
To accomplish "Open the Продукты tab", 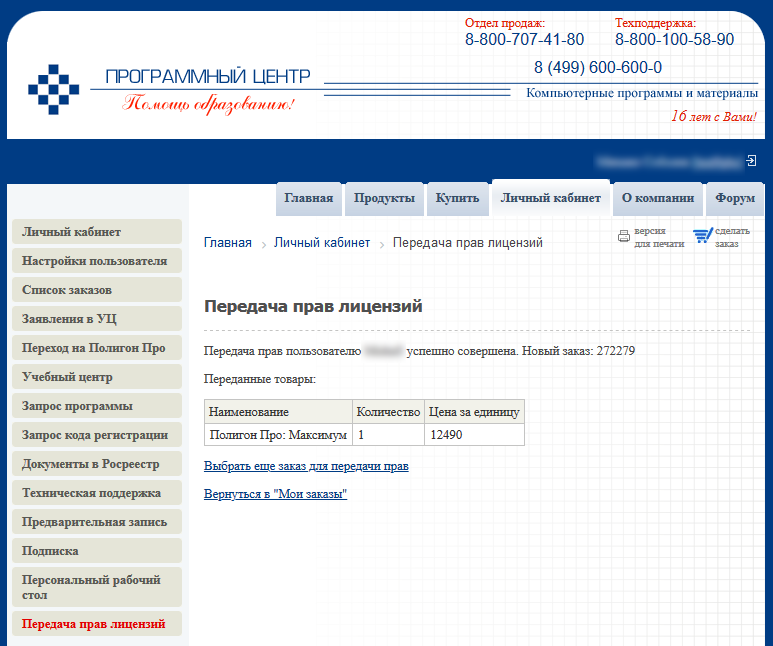I will click(x=384, y=198).
